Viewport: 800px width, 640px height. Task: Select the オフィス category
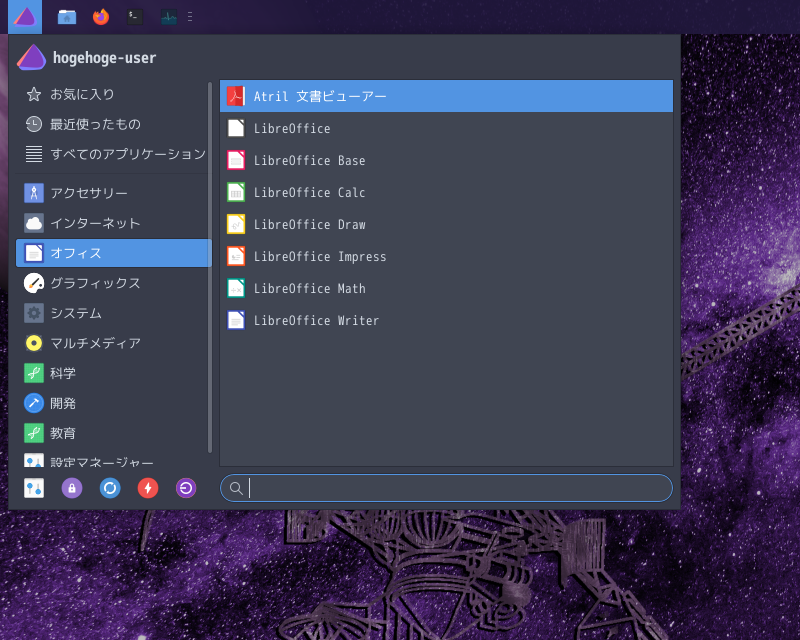click(x=114, y=253)
